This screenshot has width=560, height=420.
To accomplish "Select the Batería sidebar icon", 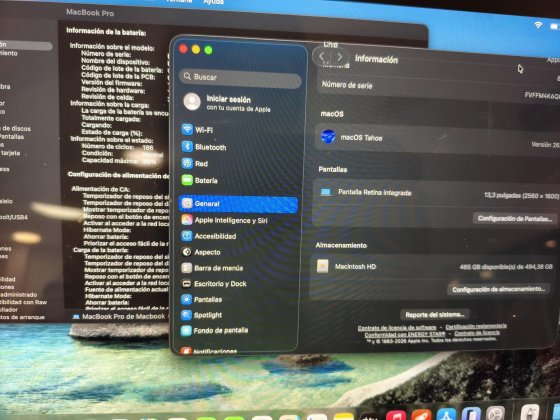I will pos(187,180).
